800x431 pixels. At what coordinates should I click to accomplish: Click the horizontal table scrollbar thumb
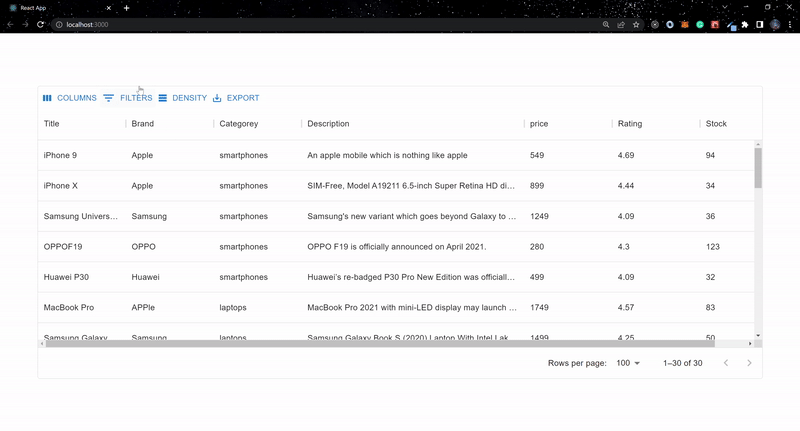click(x=380, y=344)
